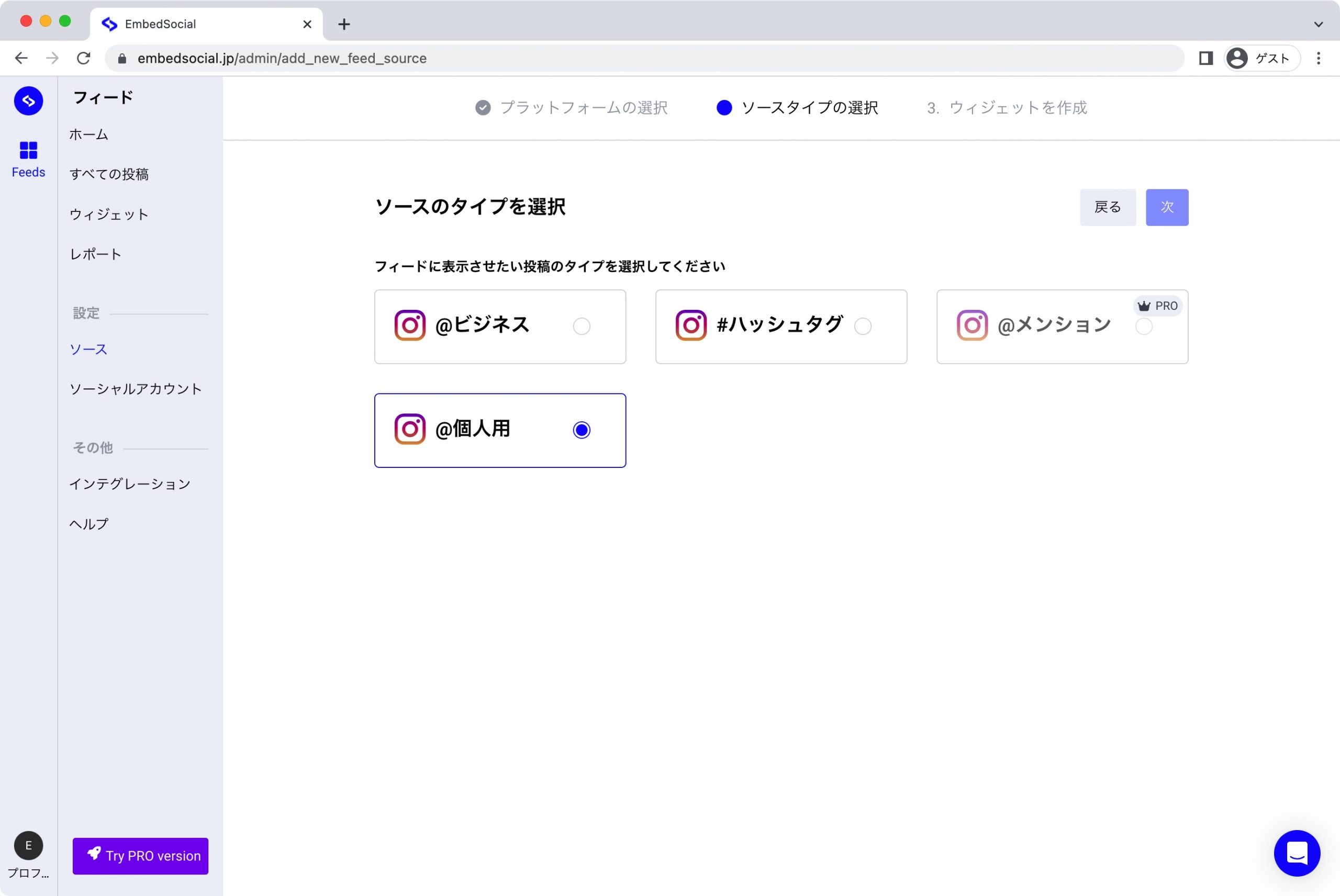Click the EmbedSocial logo in sidebar
The width and height of the screenshot is (1340, 896).
29,101
